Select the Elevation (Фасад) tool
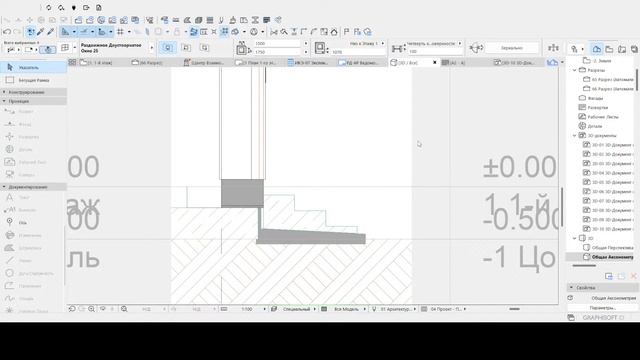 [x=33, y=124]
